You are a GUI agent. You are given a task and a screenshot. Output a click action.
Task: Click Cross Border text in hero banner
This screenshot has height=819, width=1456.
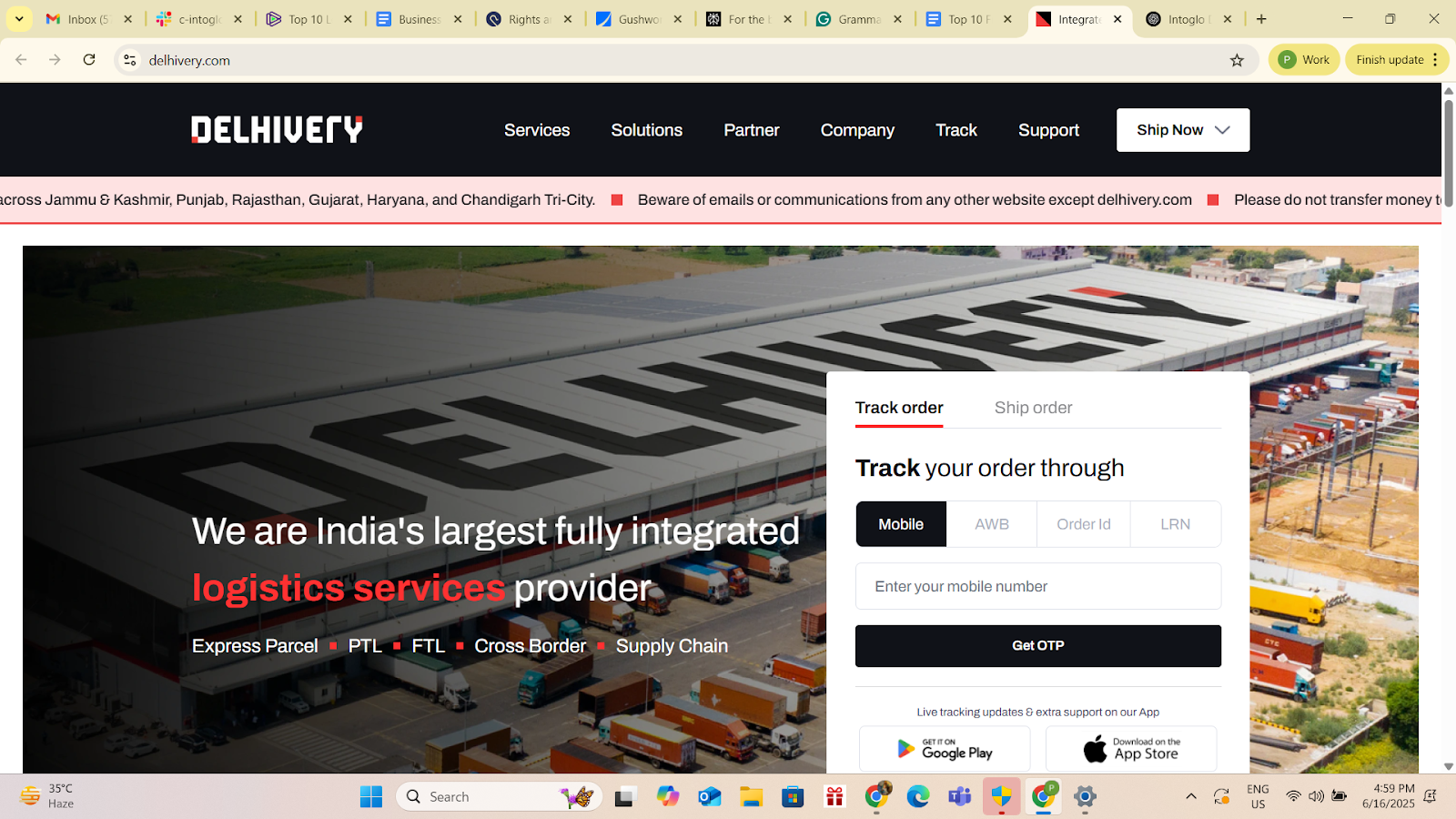click(x=531, y=646)
